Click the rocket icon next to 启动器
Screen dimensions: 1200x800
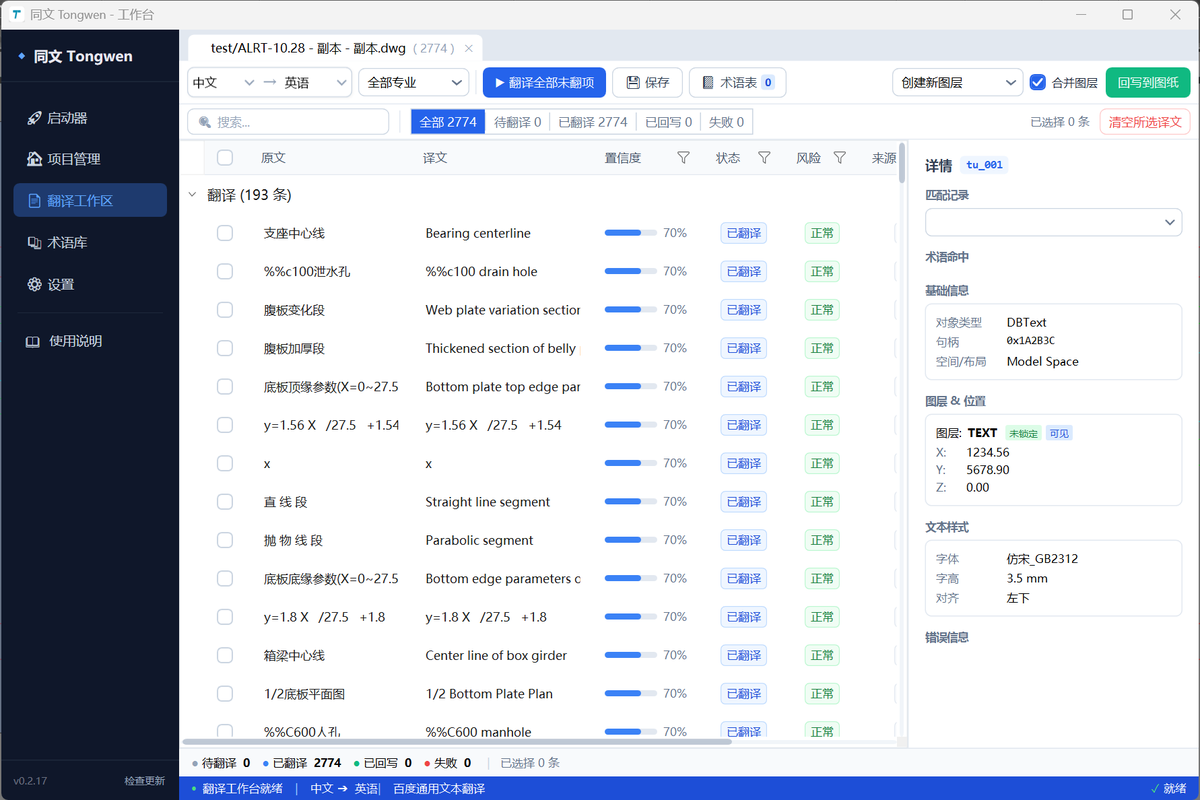tap(34, 118)
